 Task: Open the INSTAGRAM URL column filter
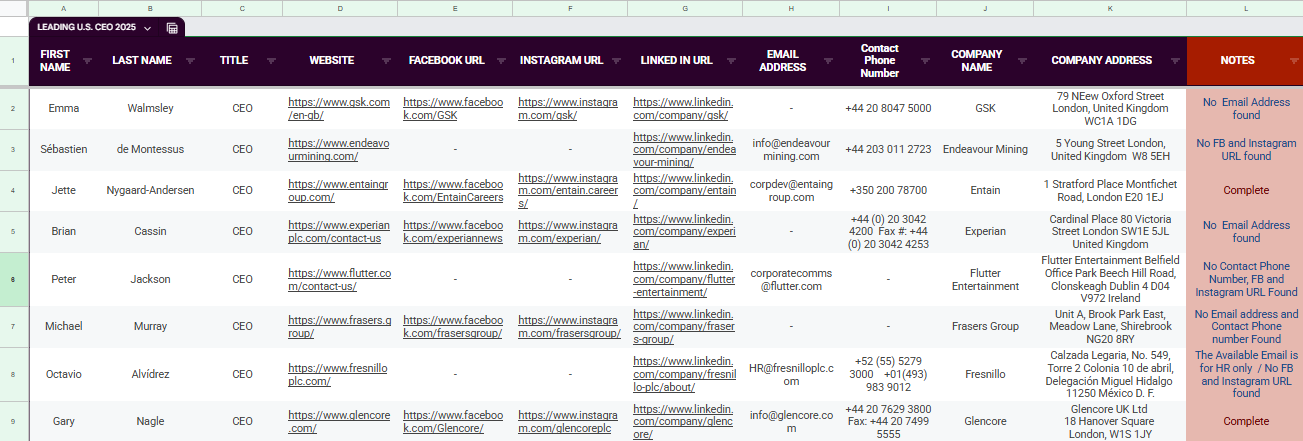pos(615,61)
